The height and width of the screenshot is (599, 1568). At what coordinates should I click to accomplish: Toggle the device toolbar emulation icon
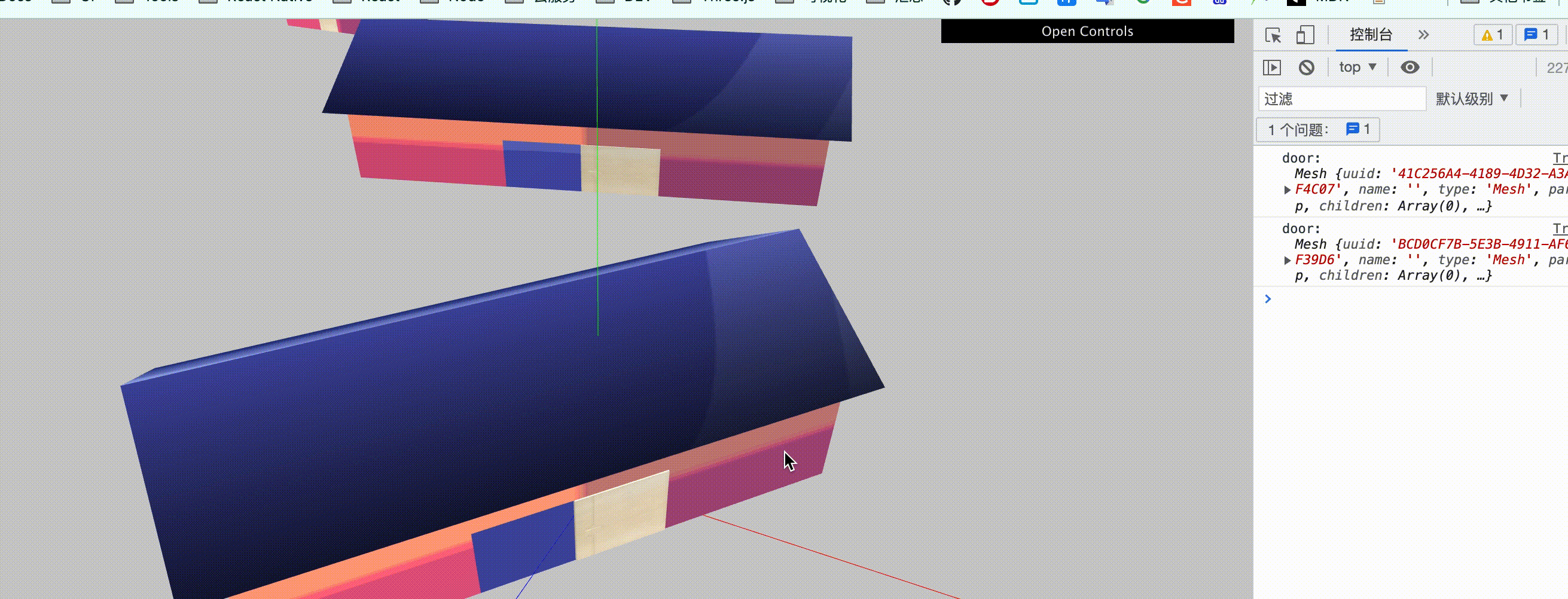tap(1304, 35)
